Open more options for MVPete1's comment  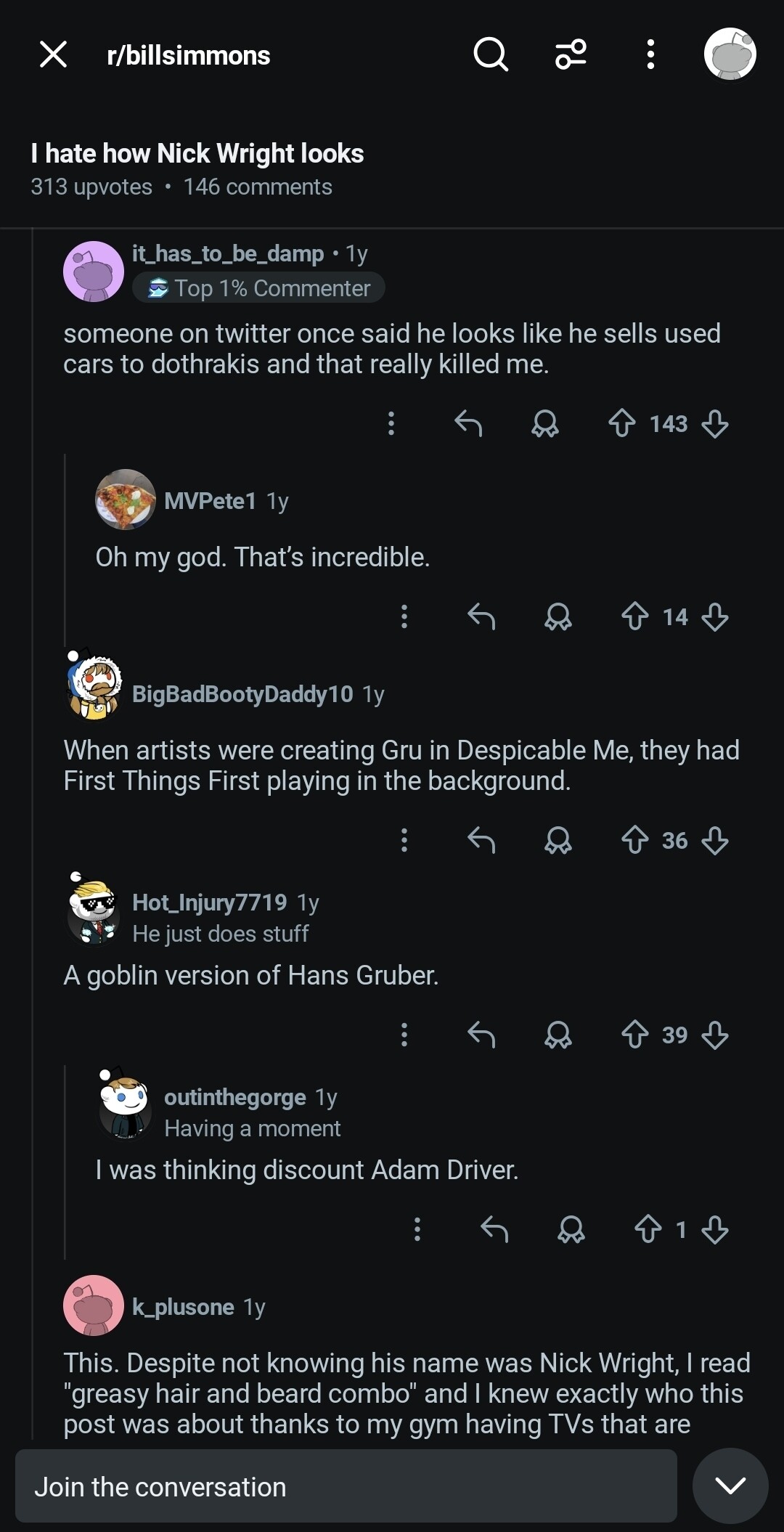point(404,617)
